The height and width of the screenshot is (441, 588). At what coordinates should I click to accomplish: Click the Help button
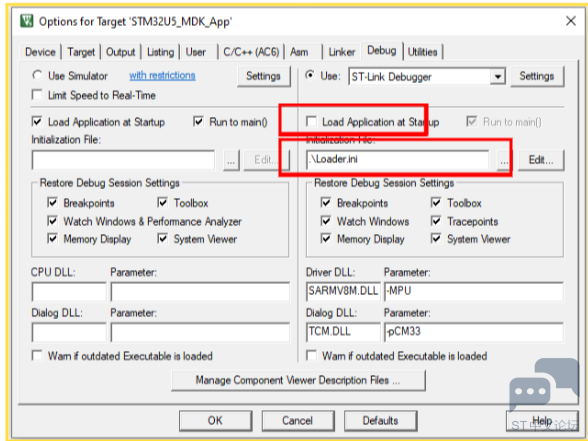[x=542, y=421]
